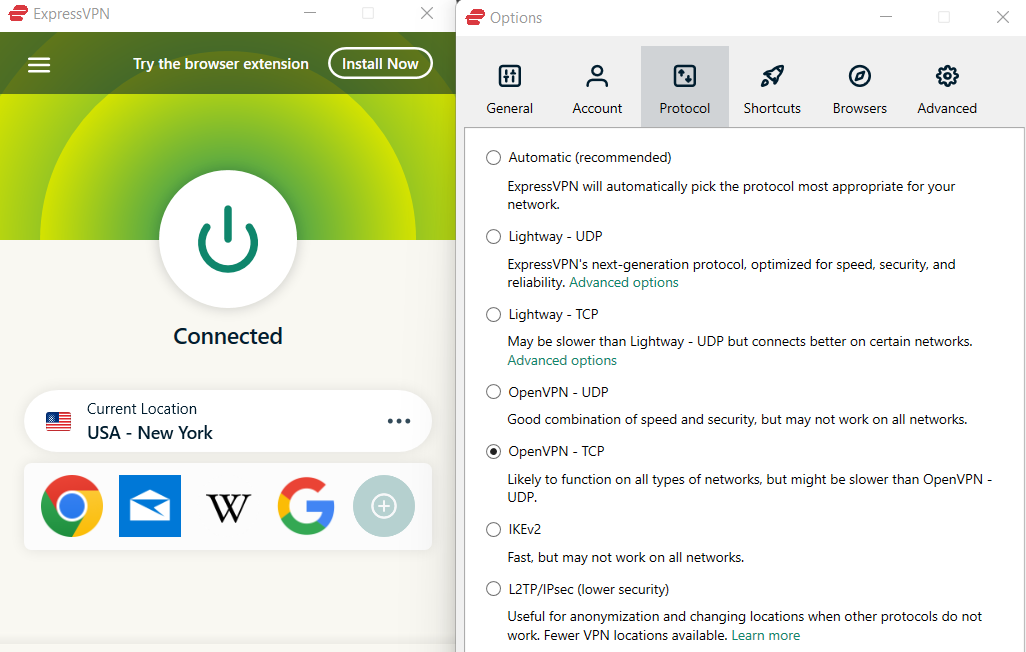Click the Connected status text
Image resolution: width=1026 pixels, height=652 pixels.
pyautogui.click(x=228, y=336)
